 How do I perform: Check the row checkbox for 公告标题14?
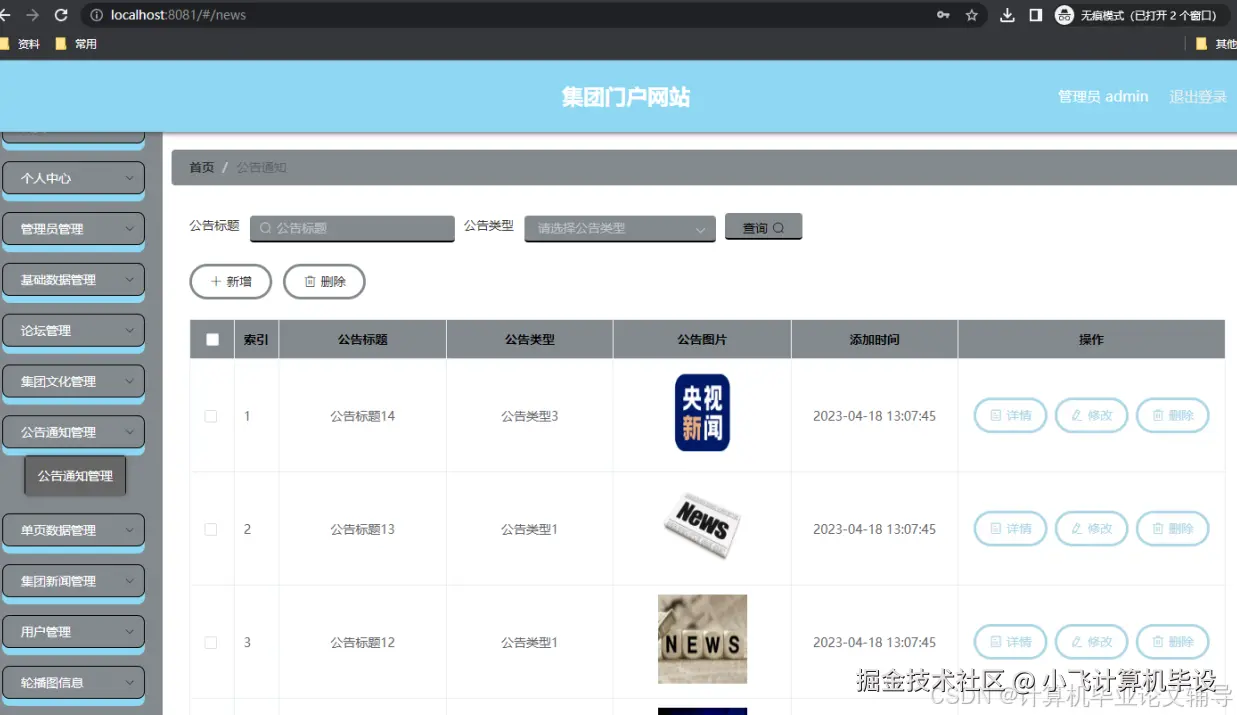point(211,416)
